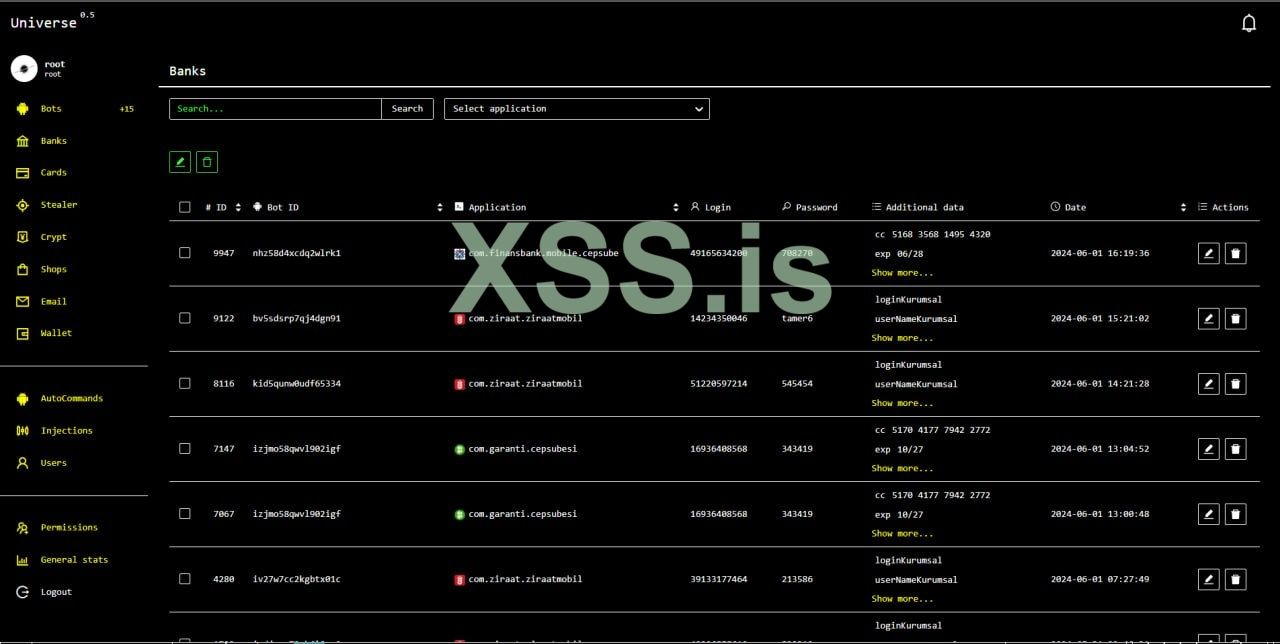The width and height of the screenshot is (1280, 644).
Task: Expand Show more for row 9122
Action: [x=902, y=338]
